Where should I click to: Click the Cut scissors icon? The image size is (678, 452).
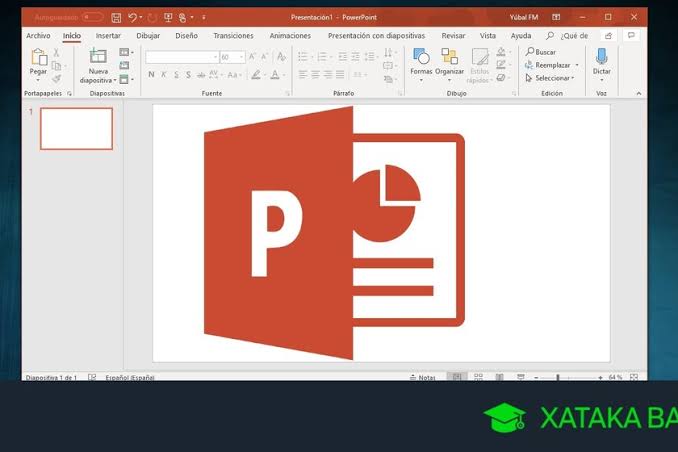56,52
